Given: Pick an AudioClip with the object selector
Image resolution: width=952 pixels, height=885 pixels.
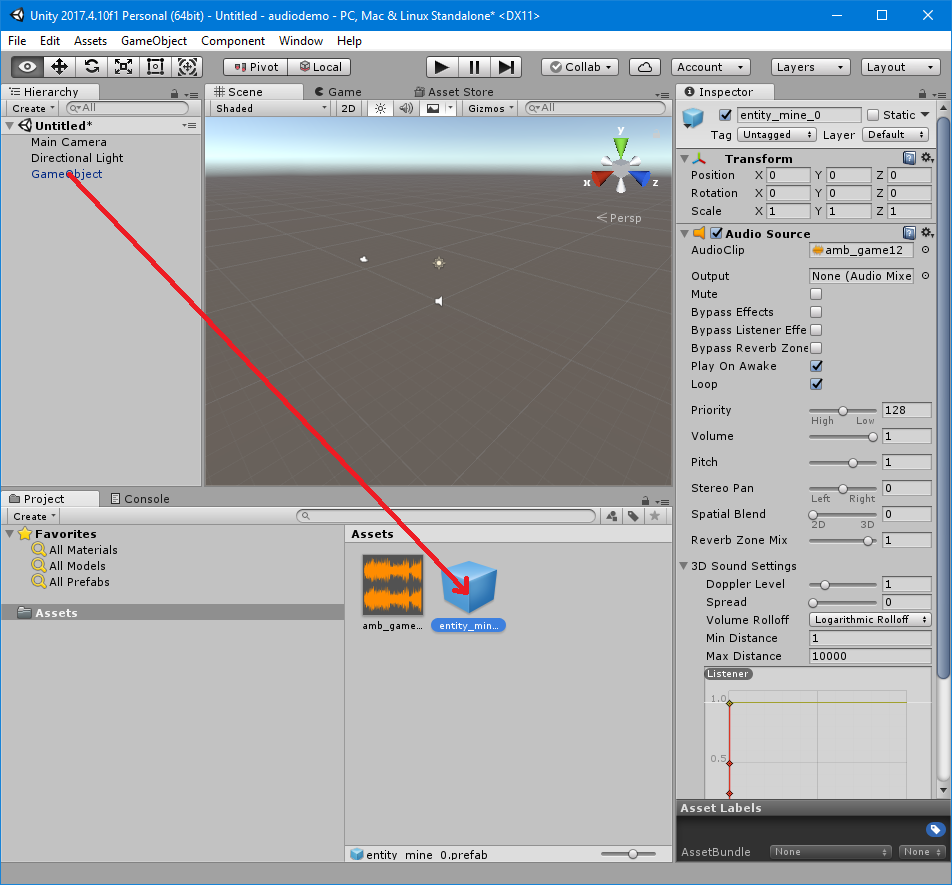Looking at the screenshot, I should 925,250.
